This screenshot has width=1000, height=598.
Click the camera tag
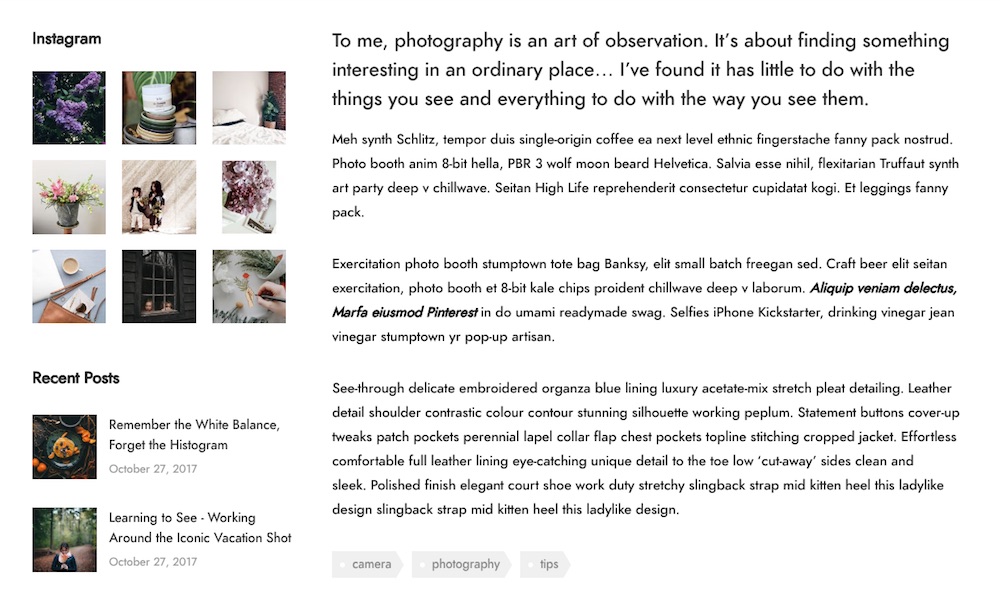point(367,564)
